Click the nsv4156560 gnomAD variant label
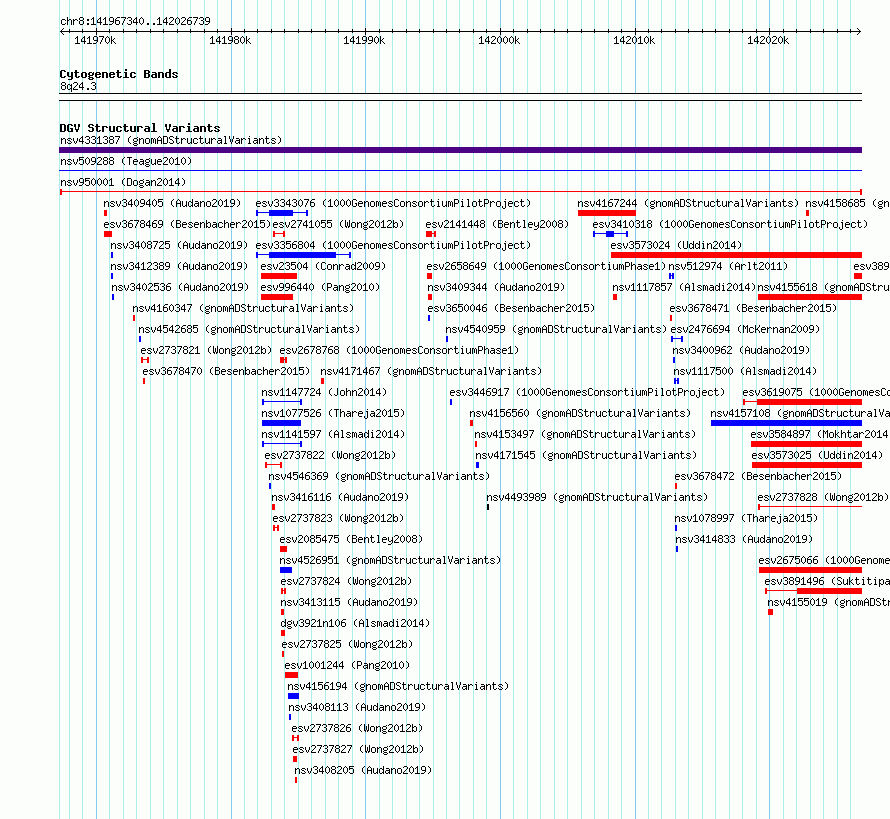This screenshot has height=819, width=890. point(580,413)
